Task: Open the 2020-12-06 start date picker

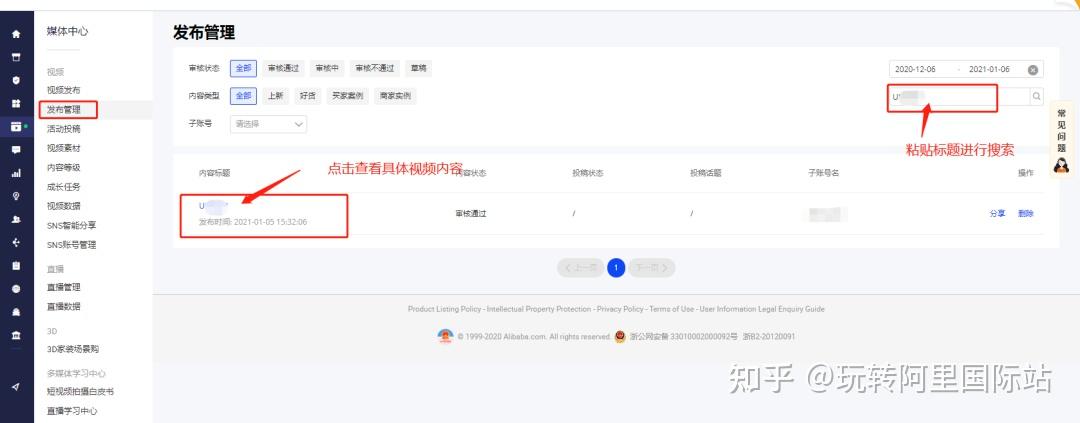Action: pyautogui.click(x=915, y=70)
